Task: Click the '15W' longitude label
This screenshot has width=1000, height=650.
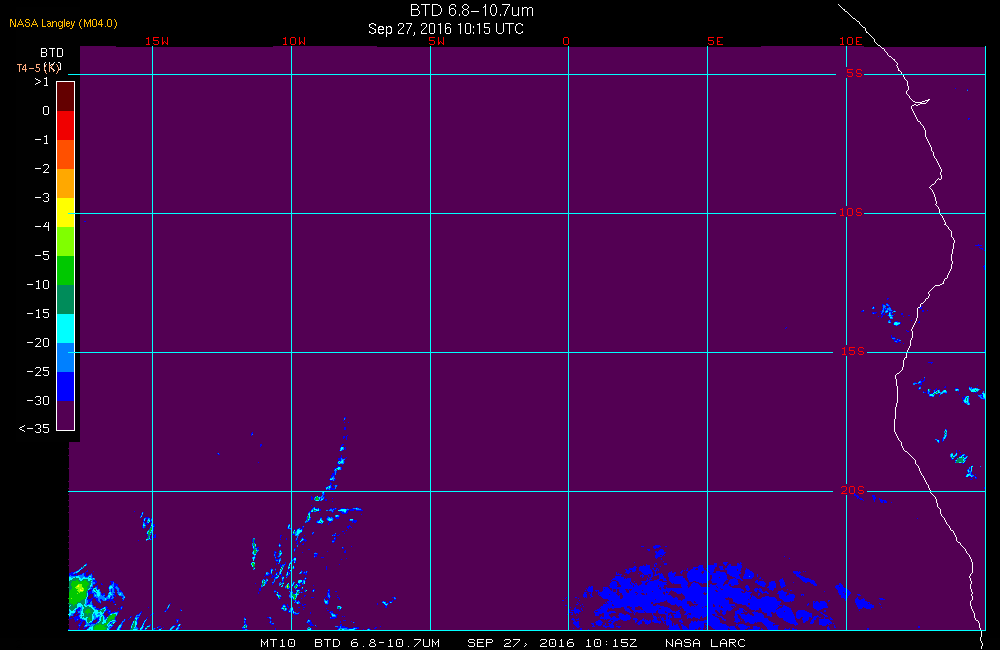Action: pyautogui.click(x=157, y=41)
